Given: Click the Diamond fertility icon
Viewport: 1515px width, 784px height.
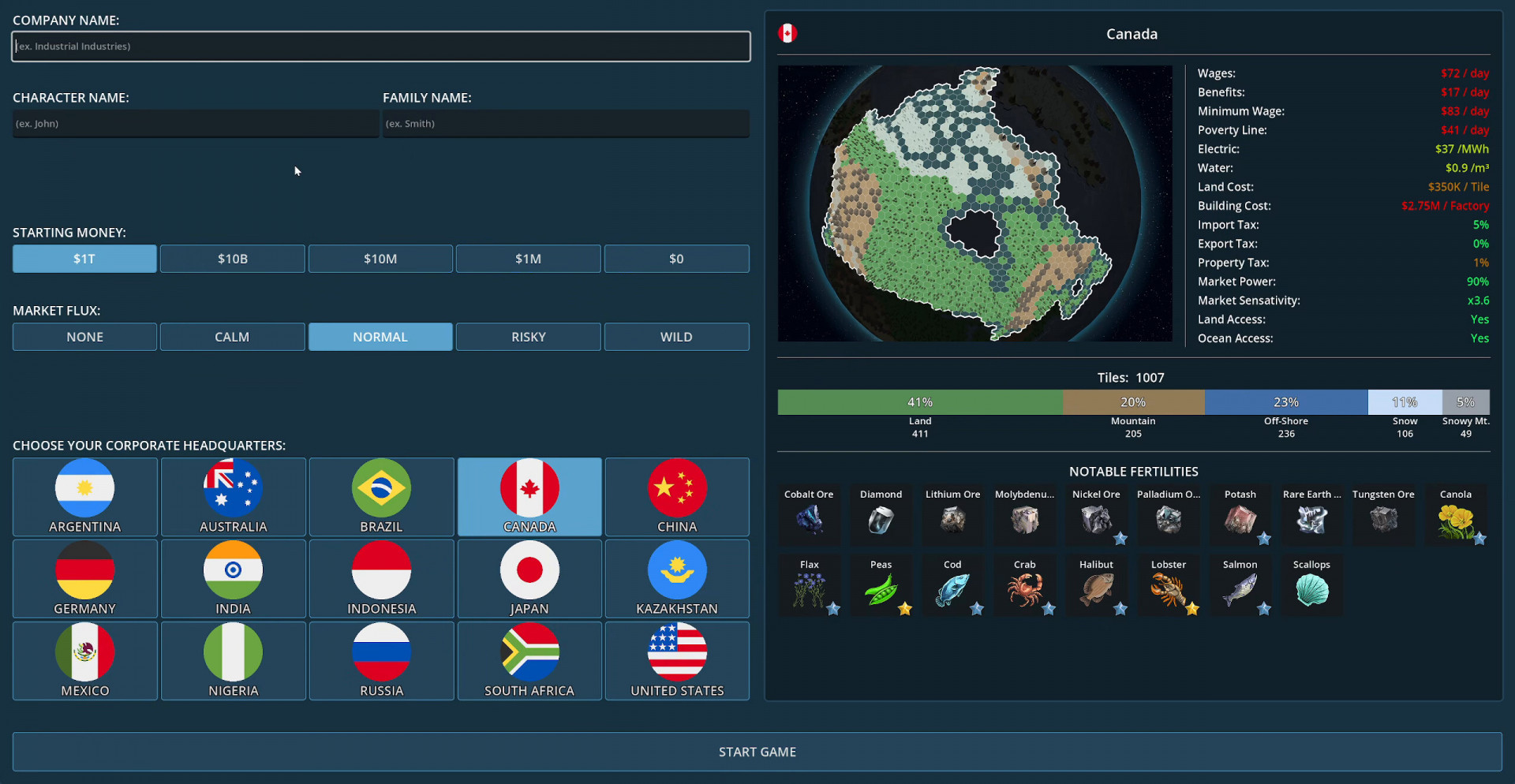Looking at the screenshot, I should pos(881,520).
